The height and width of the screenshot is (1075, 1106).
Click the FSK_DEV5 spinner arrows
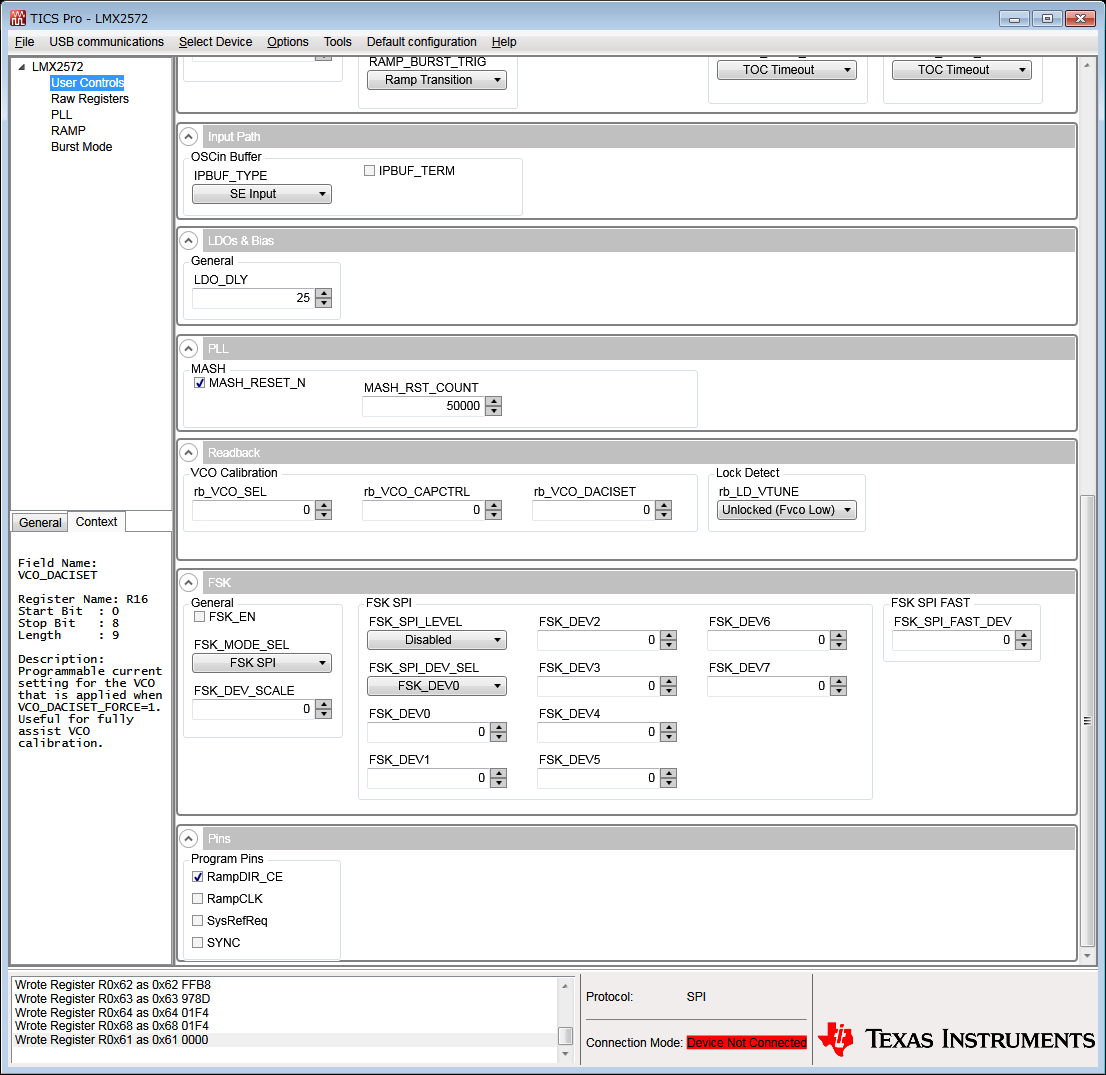pyautogui.click(x=669, y=778)
